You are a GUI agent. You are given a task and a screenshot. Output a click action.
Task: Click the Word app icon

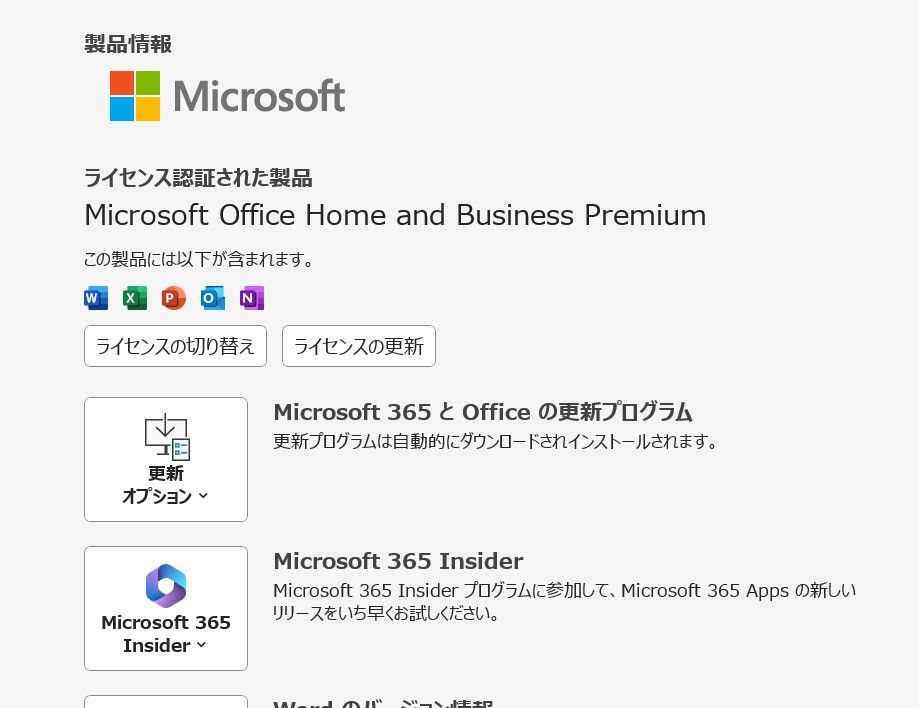point(96,298)
